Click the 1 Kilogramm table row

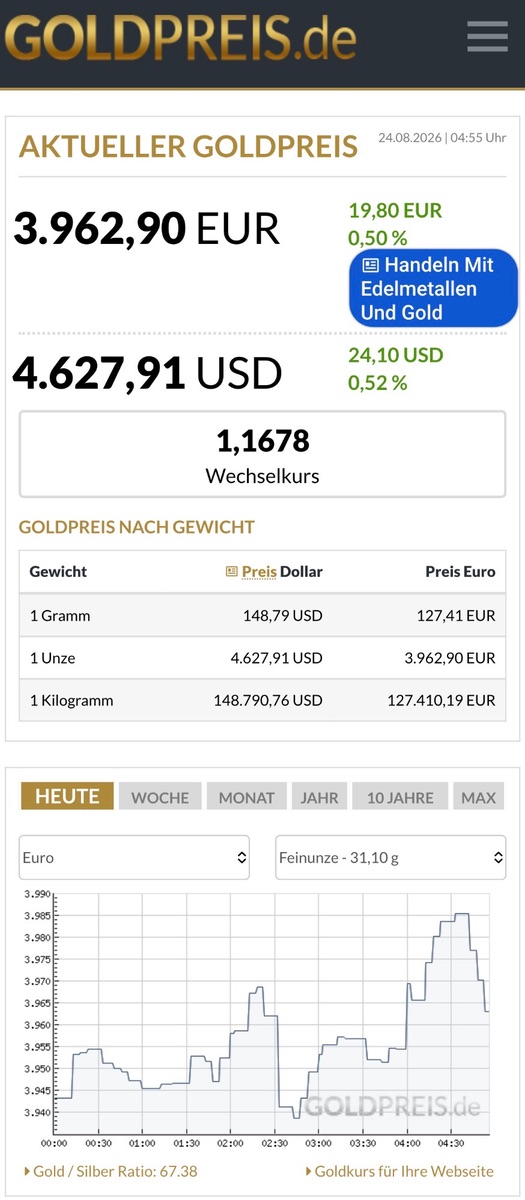click(262, 700)
